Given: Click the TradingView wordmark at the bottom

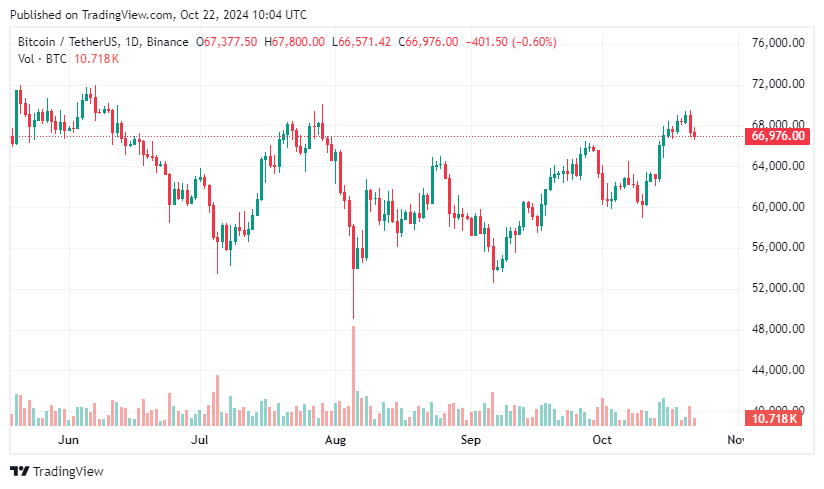Looking at the screenshot, I should [x=68, y=471].
